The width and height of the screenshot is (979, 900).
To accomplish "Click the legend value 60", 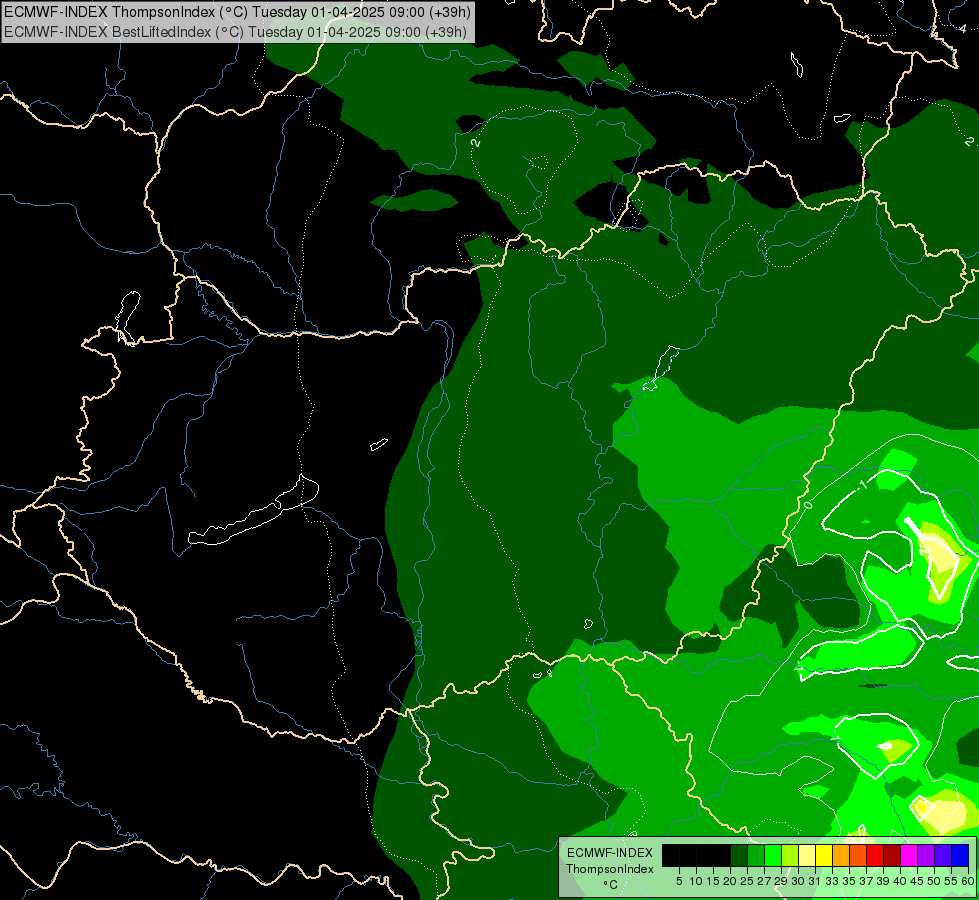I will coord(968,881).
